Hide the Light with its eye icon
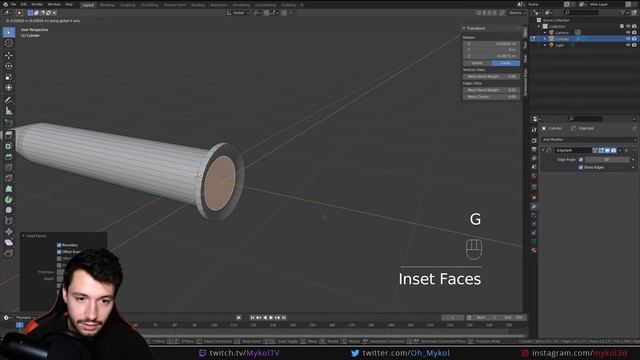Viewport: 640px width, 360px height. point(628,45)
